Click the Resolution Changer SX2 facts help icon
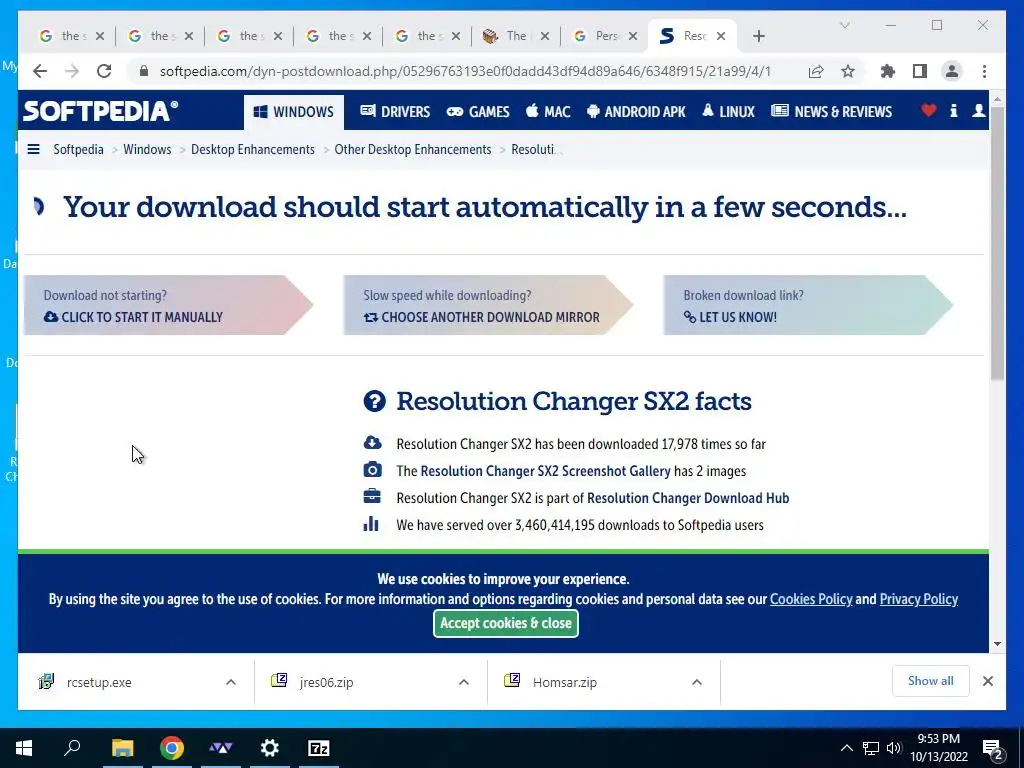 [x=374, y=401]
